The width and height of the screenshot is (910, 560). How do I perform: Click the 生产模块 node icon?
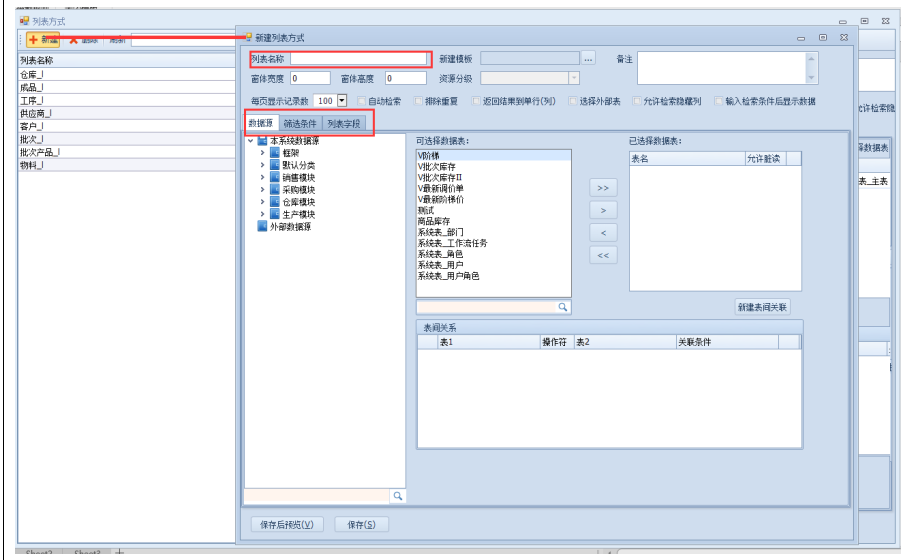275,214
